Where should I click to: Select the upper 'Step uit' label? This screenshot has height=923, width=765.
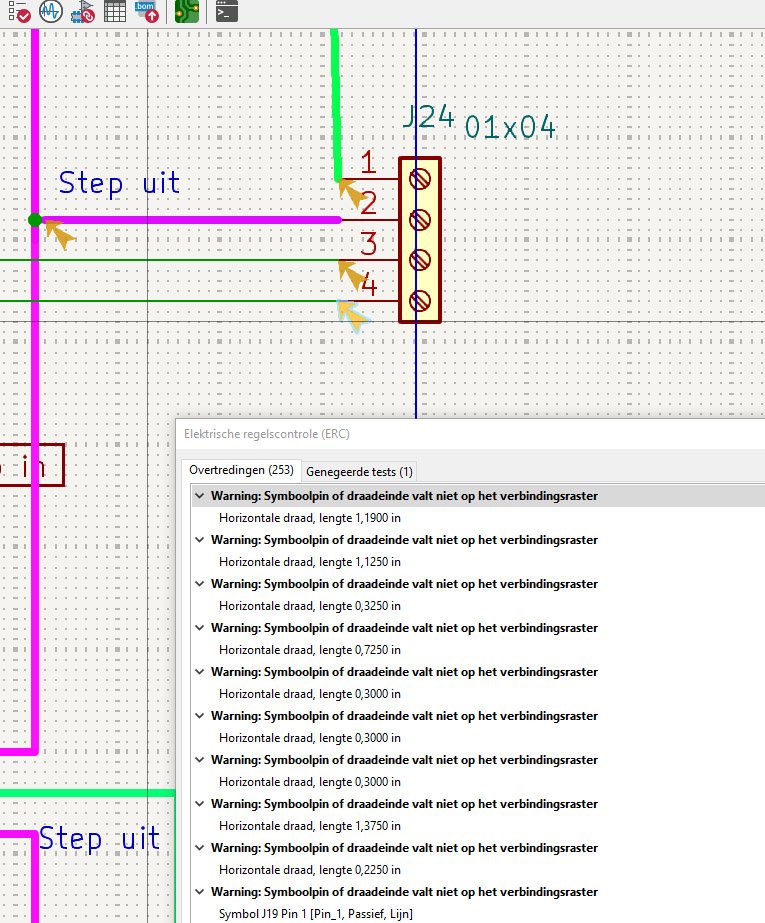pos(119,183)
